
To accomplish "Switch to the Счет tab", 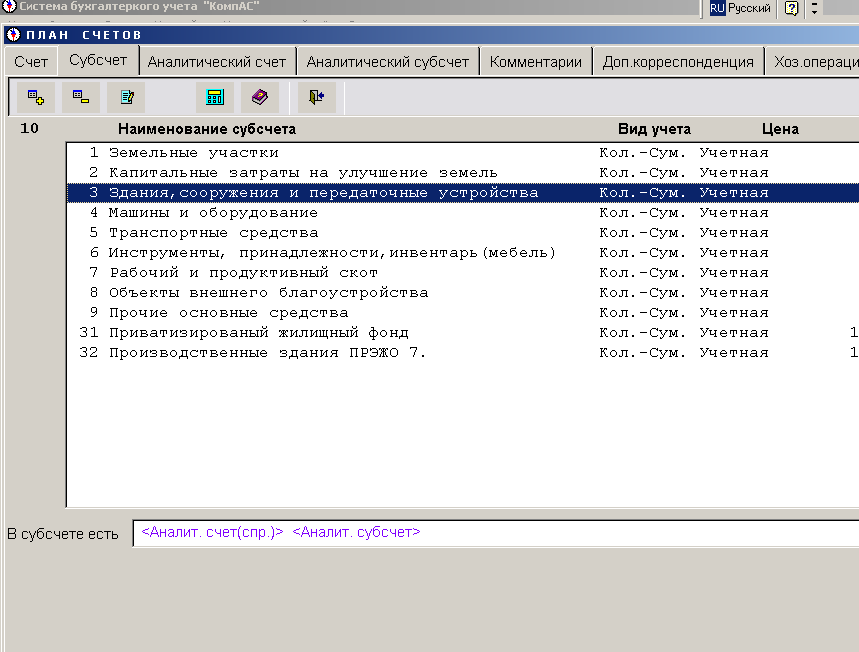I will click(31, 61).
